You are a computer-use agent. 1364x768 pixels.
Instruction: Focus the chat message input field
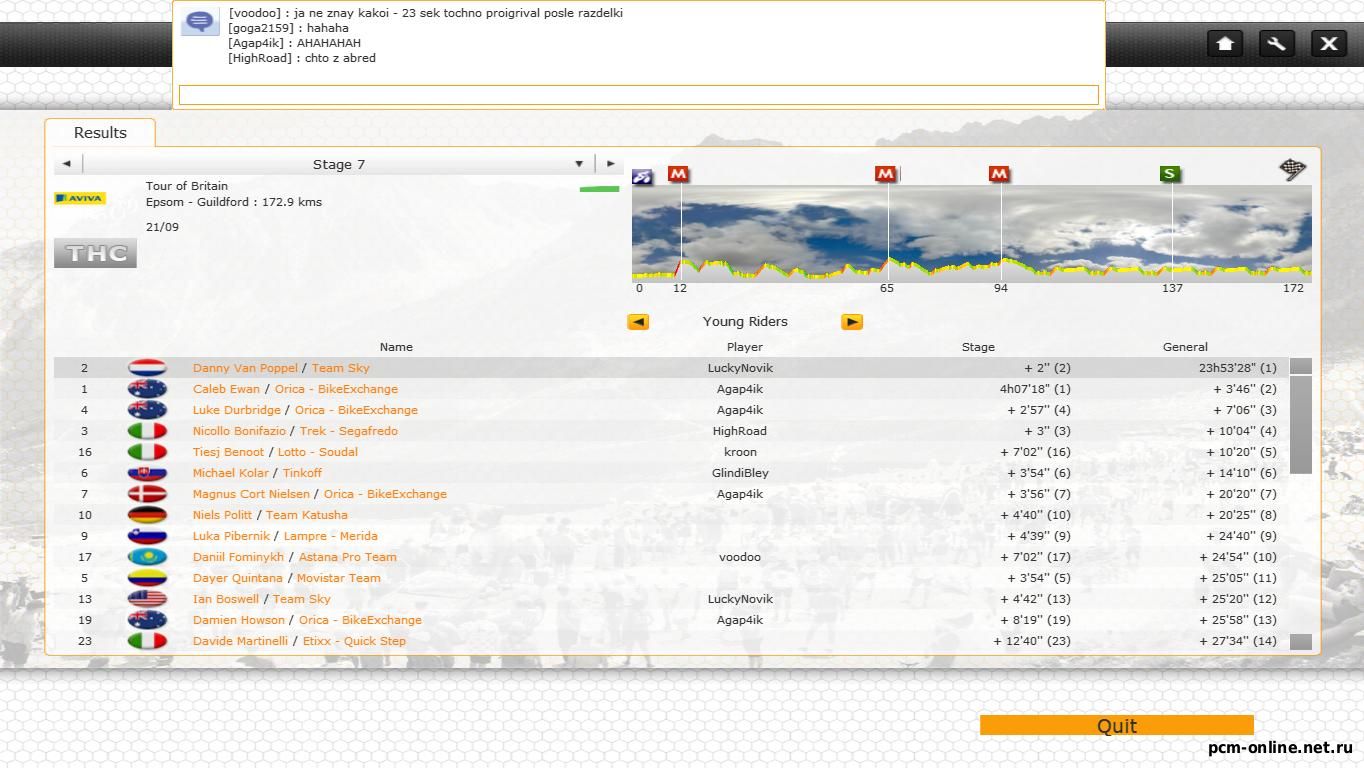(638, 95)
